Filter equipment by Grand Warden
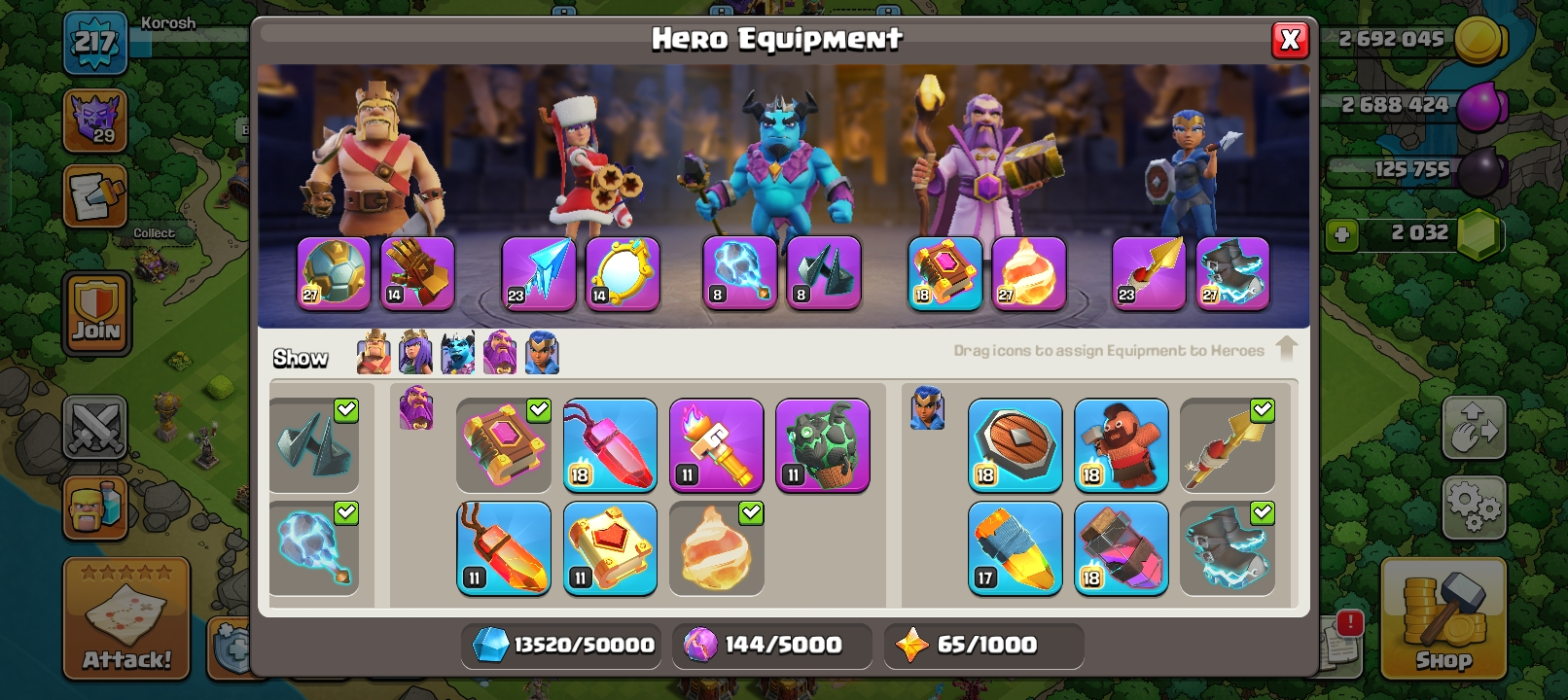This screenshot has width=1568, height=700. (x=500, y=352)
